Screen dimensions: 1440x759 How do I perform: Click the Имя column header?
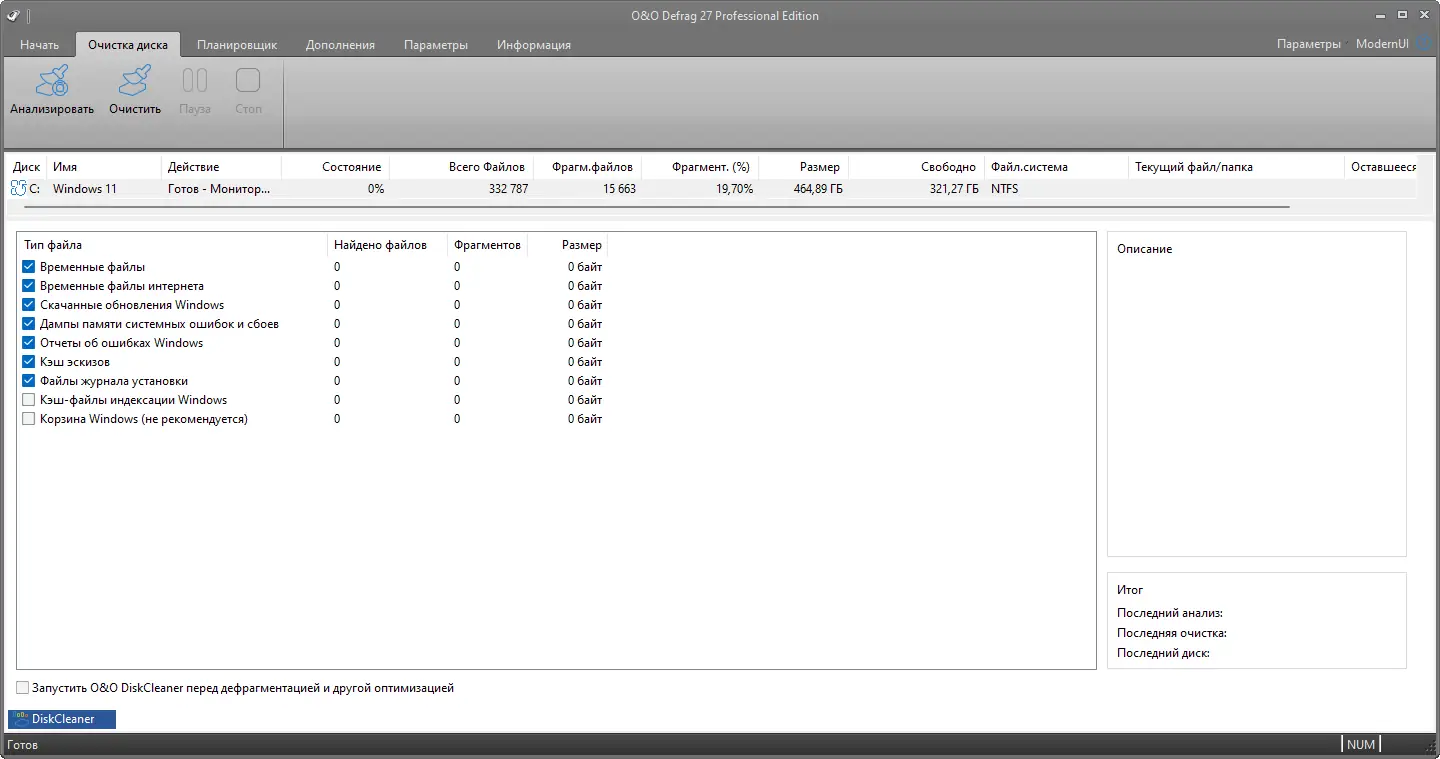point(103,167)
